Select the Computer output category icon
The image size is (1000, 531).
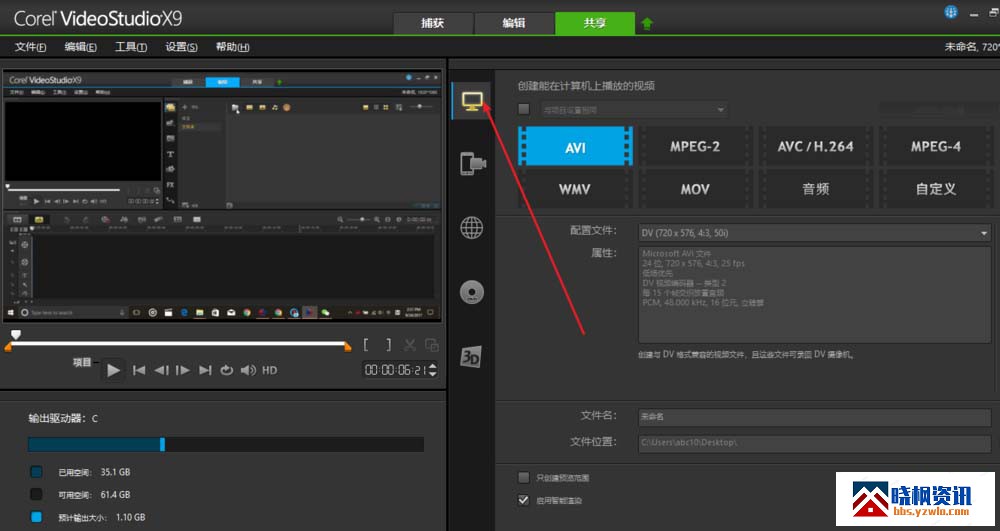(472, 101)
